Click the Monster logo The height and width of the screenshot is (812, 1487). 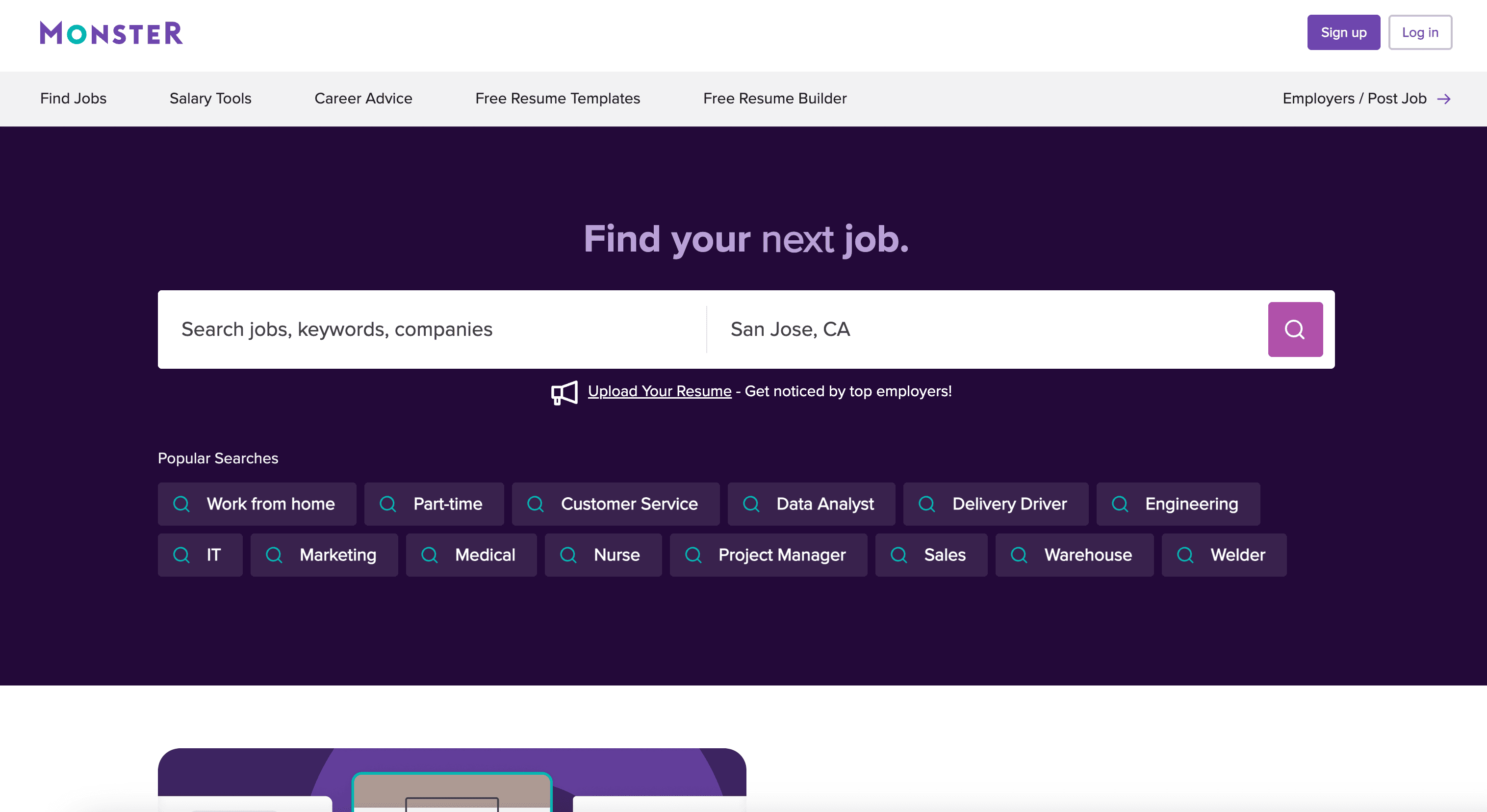tap(110, 33)
